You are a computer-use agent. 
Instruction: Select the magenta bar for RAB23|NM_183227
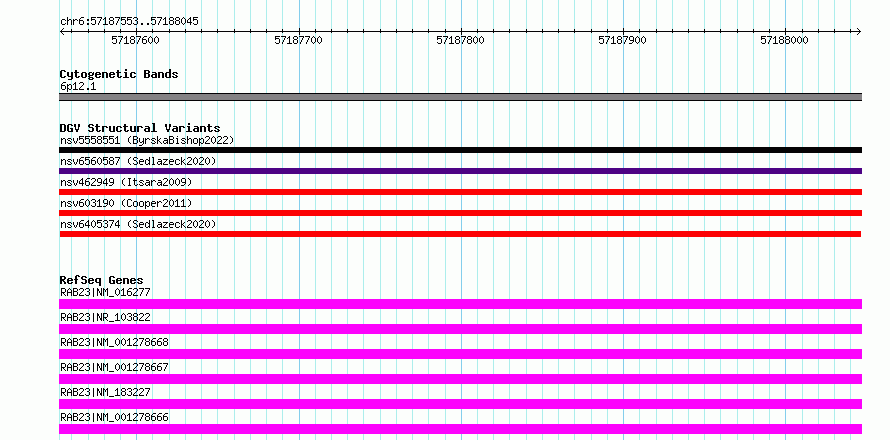[x=460, y=404]
